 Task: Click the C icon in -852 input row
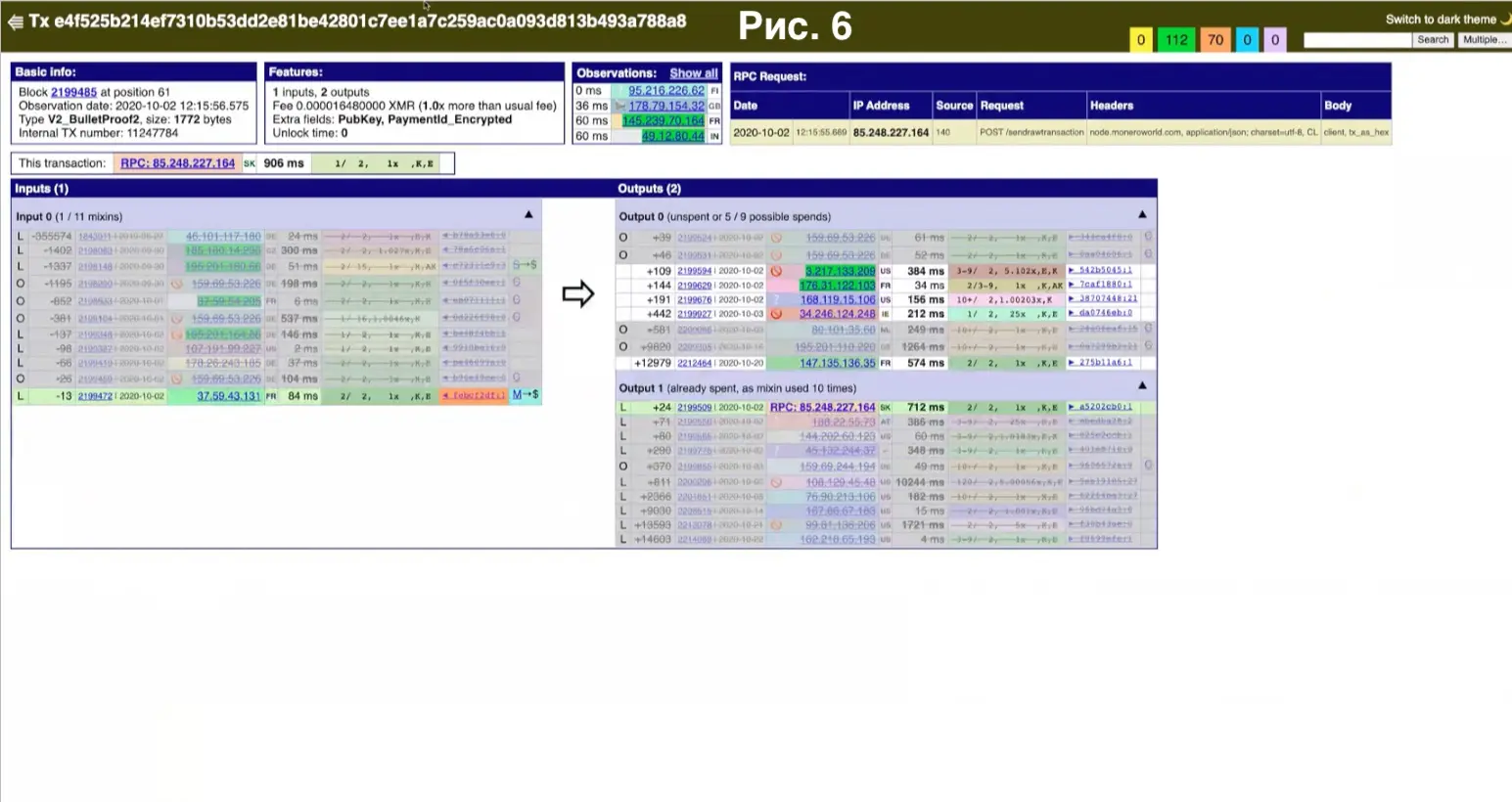pos(517,300)
